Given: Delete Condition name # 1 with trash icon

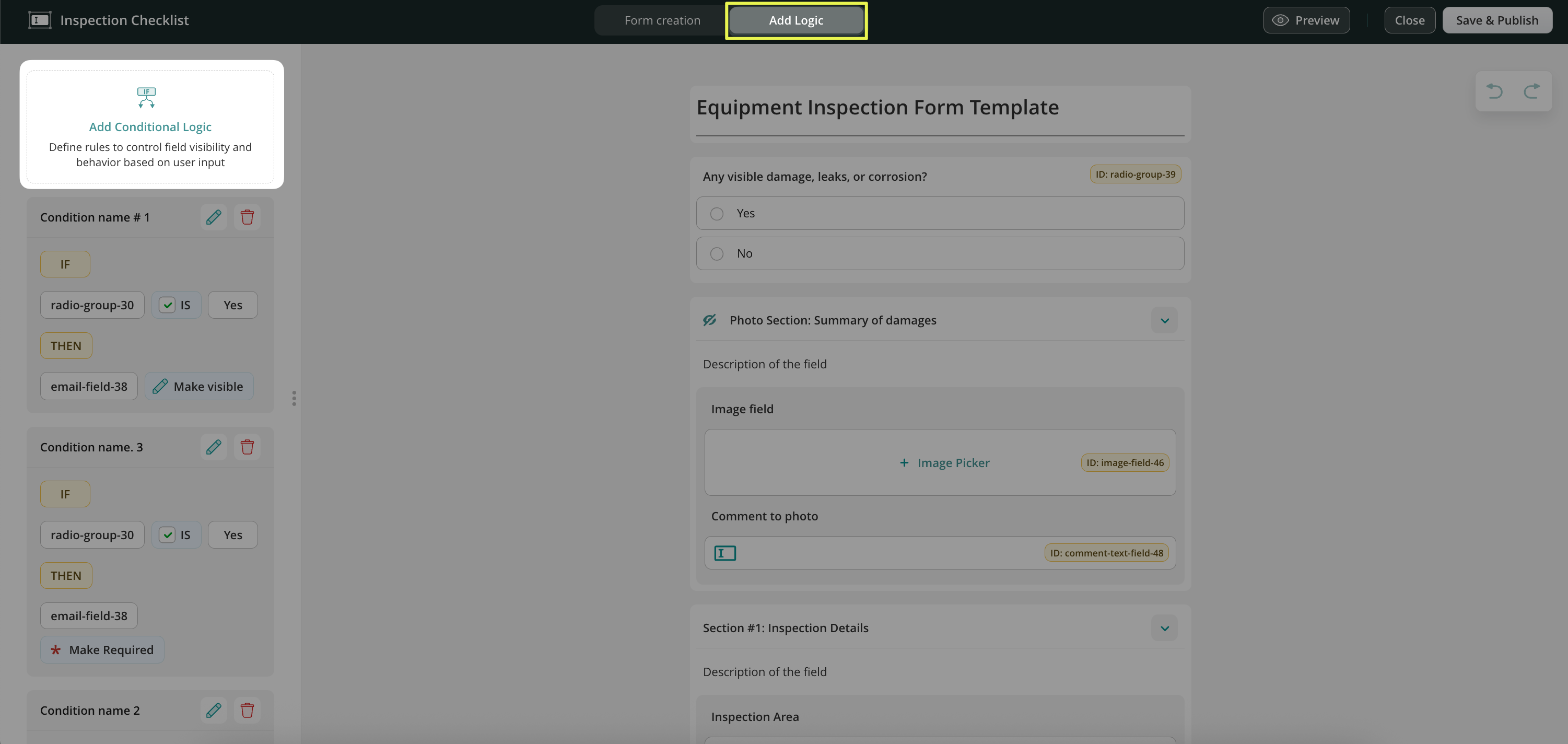Looking at the screenshot, I should point(247,217).
